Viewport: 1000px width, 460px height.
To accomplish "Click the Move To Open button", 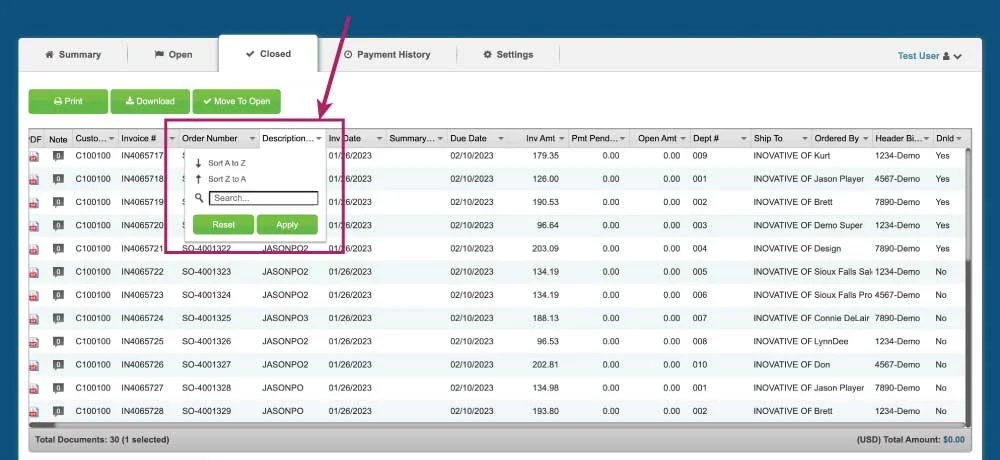I will click(x=237, y=101).
